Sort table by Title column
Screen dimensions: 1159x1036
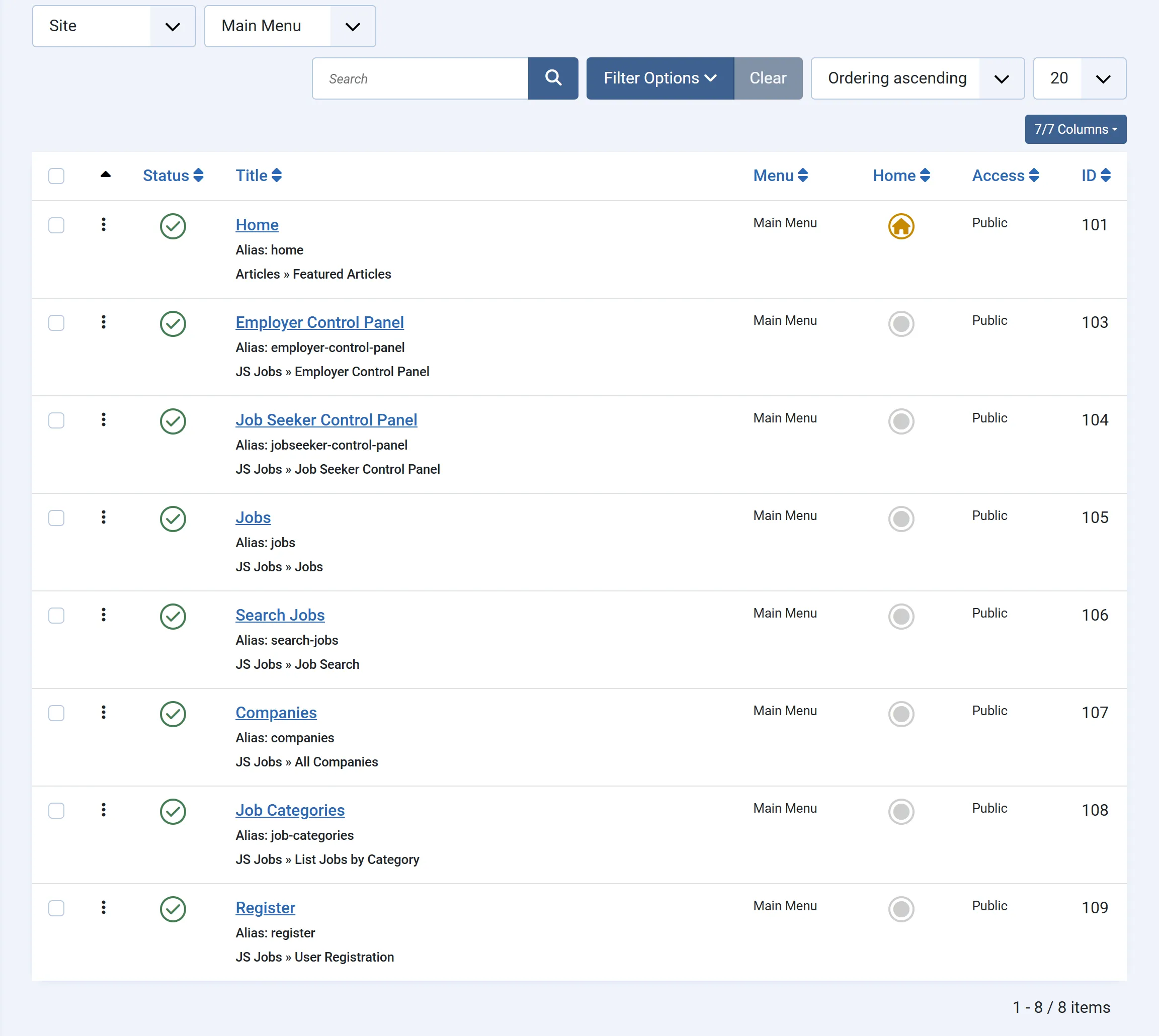pos(259,176)
